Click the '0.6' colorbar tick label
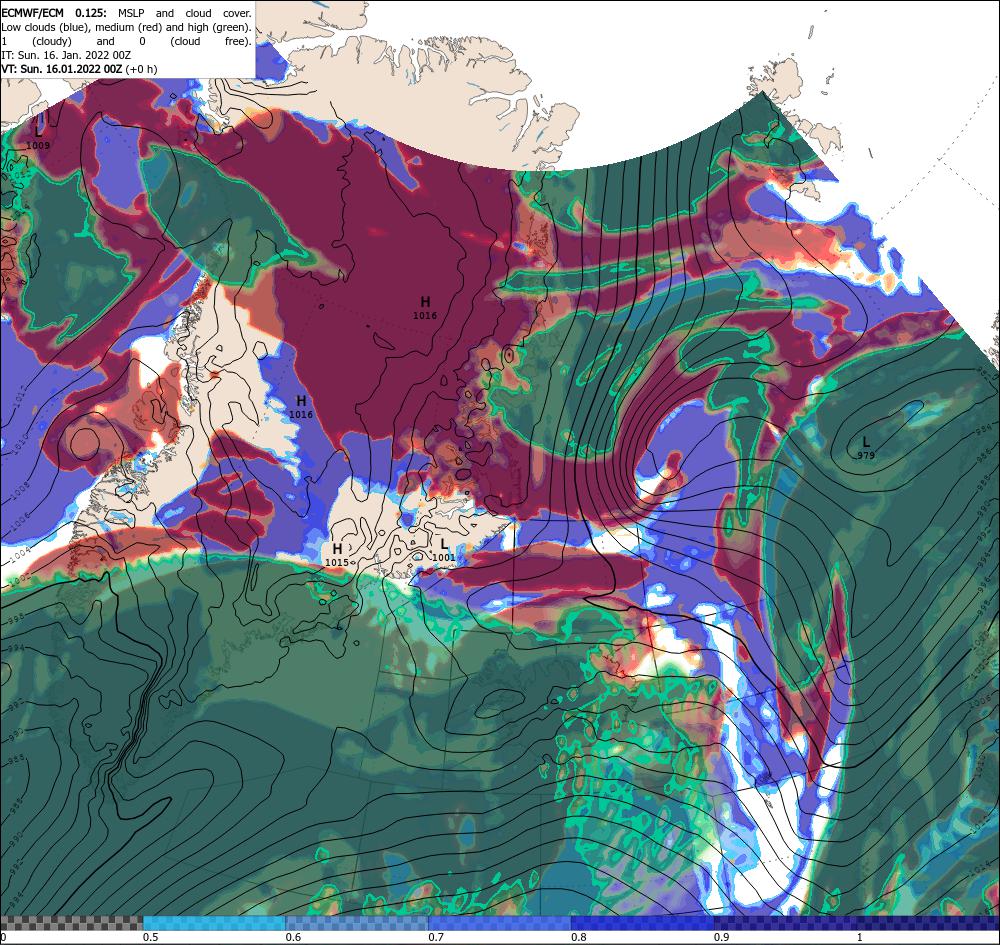The width and height of the screenshot is (1000, 945). 293,937
